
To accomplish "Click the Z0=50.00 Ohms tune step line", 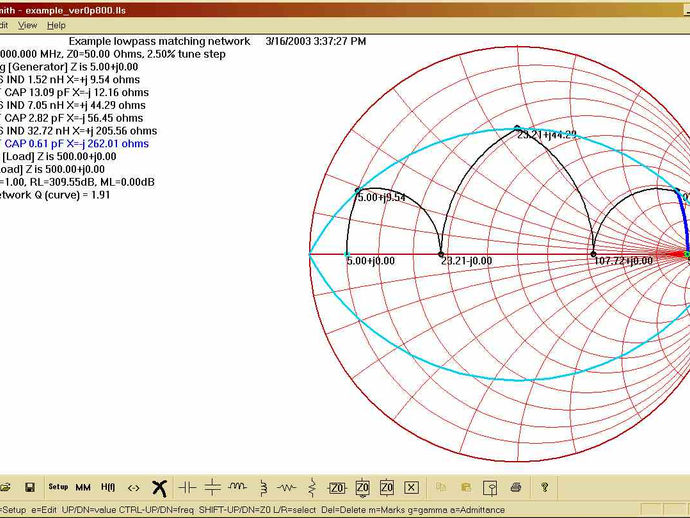I will point(113,54).
